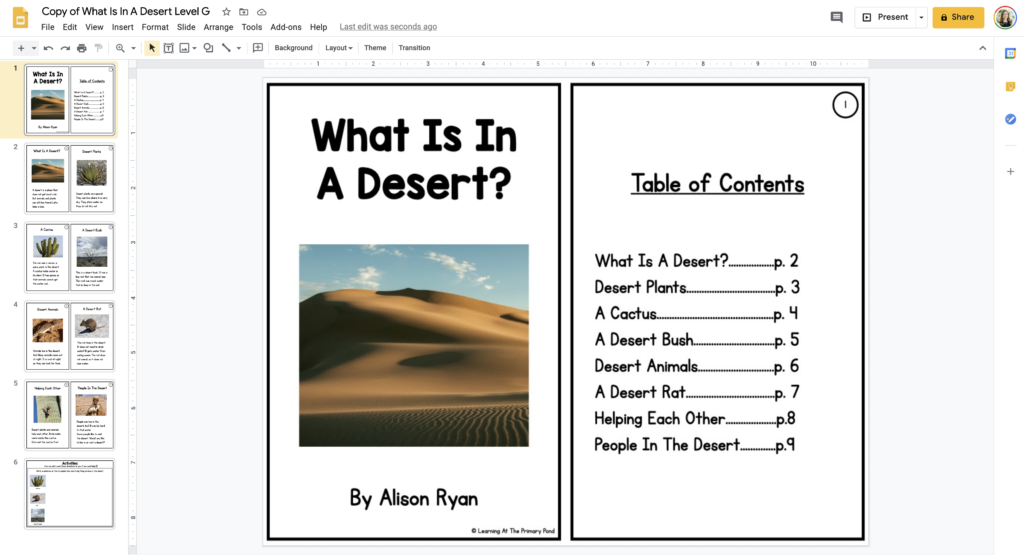Open the View menu
Viewport: 1024px width, 555px height.
tap(94, 27)
